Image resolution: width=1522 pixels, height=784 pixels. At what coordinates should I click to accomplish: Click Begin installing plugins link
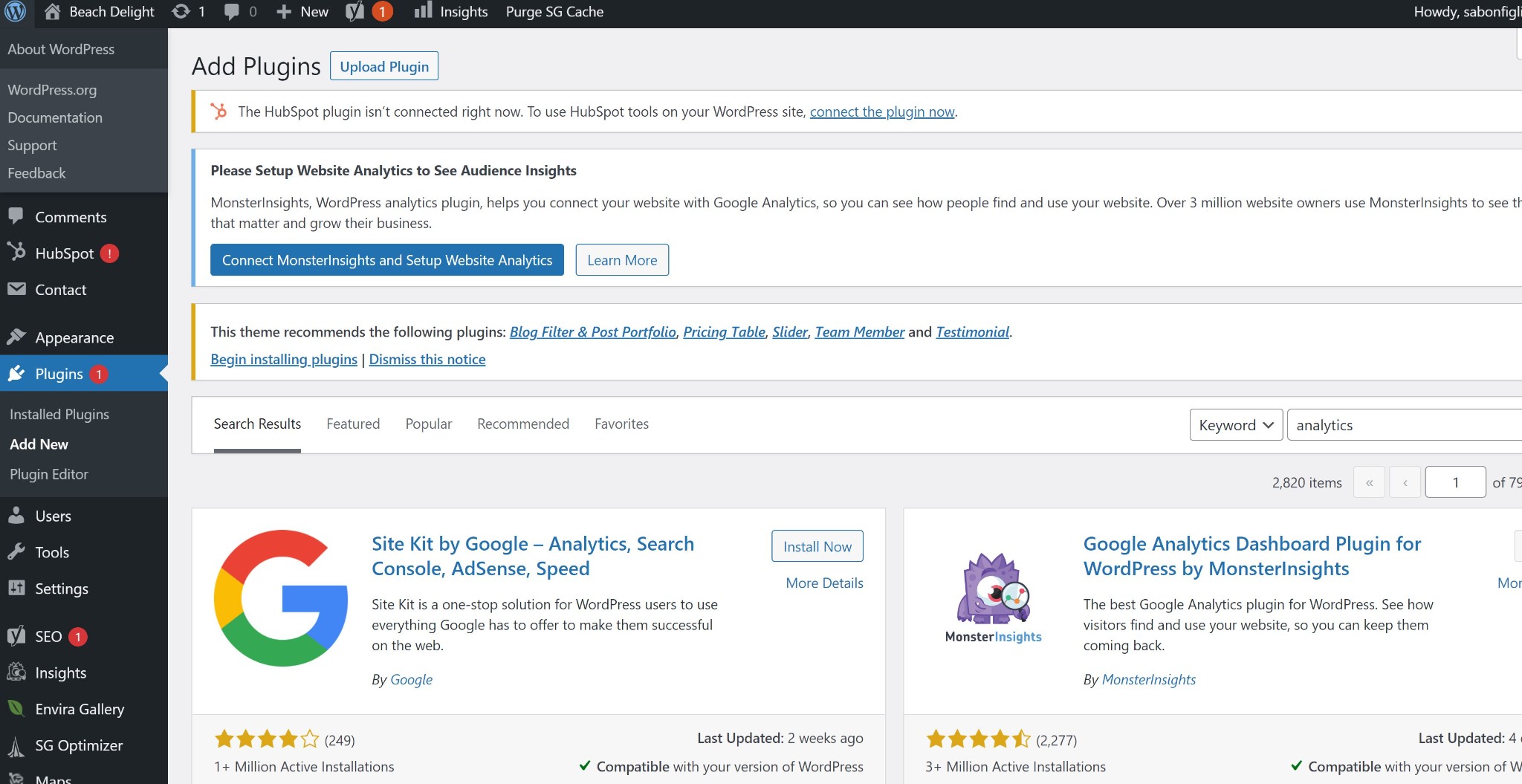(x=284, y=359)
